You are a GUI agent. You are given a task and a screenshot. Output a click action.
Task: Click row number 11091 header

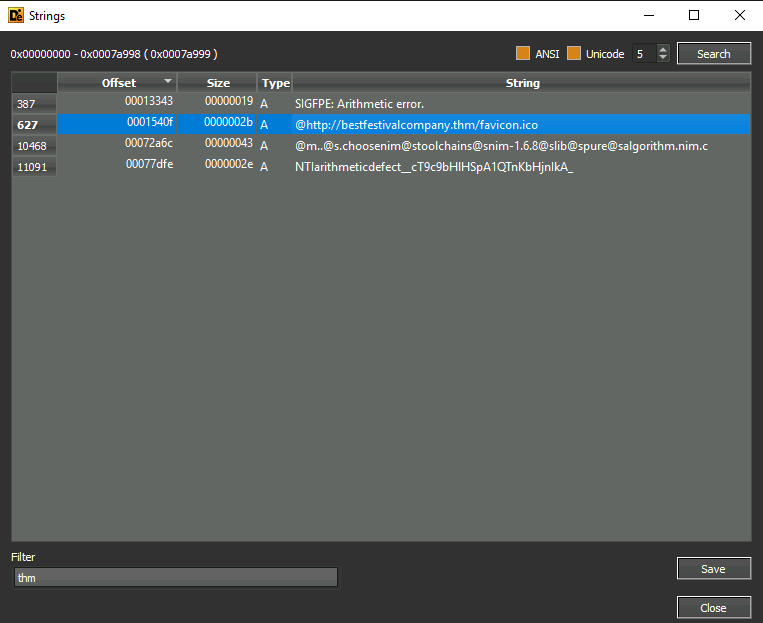(x=34, y=167)
